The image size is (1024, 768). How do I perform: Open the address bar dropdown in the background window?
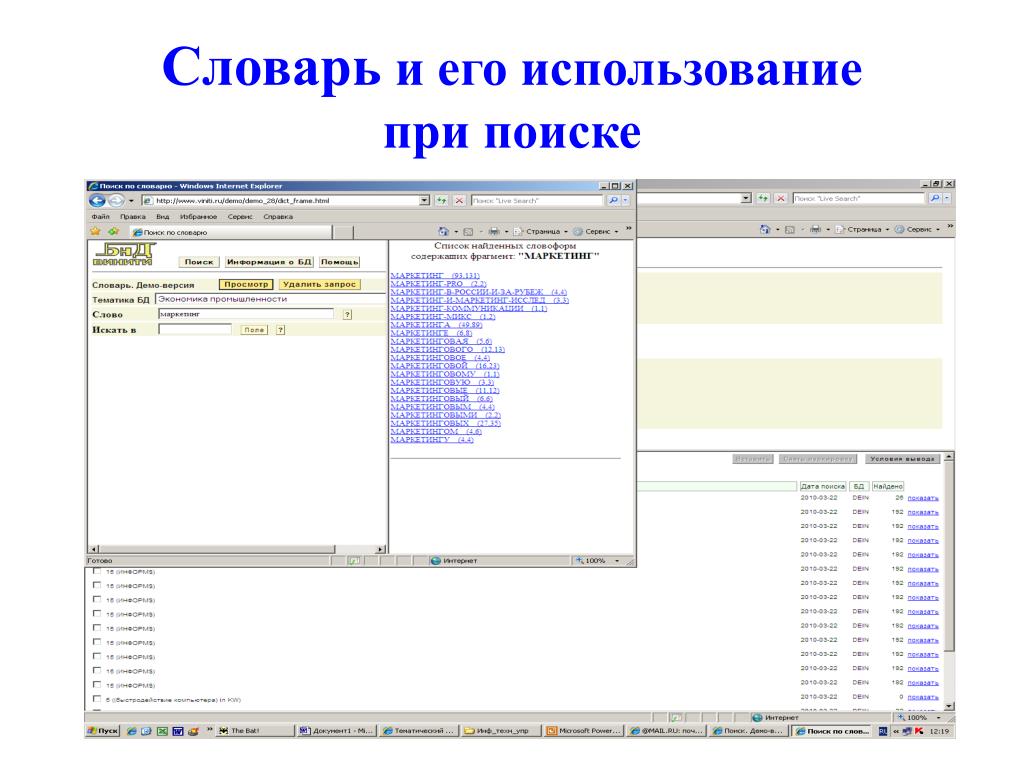tap(746, 198)
